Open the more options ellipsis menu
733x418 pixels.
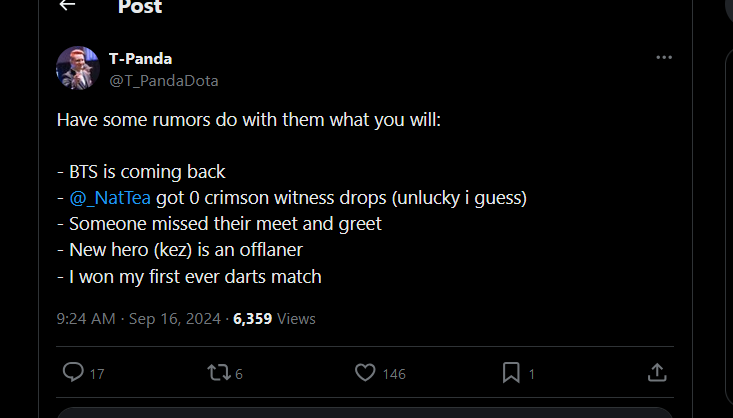pyautogui.click(x=664, y=57)
